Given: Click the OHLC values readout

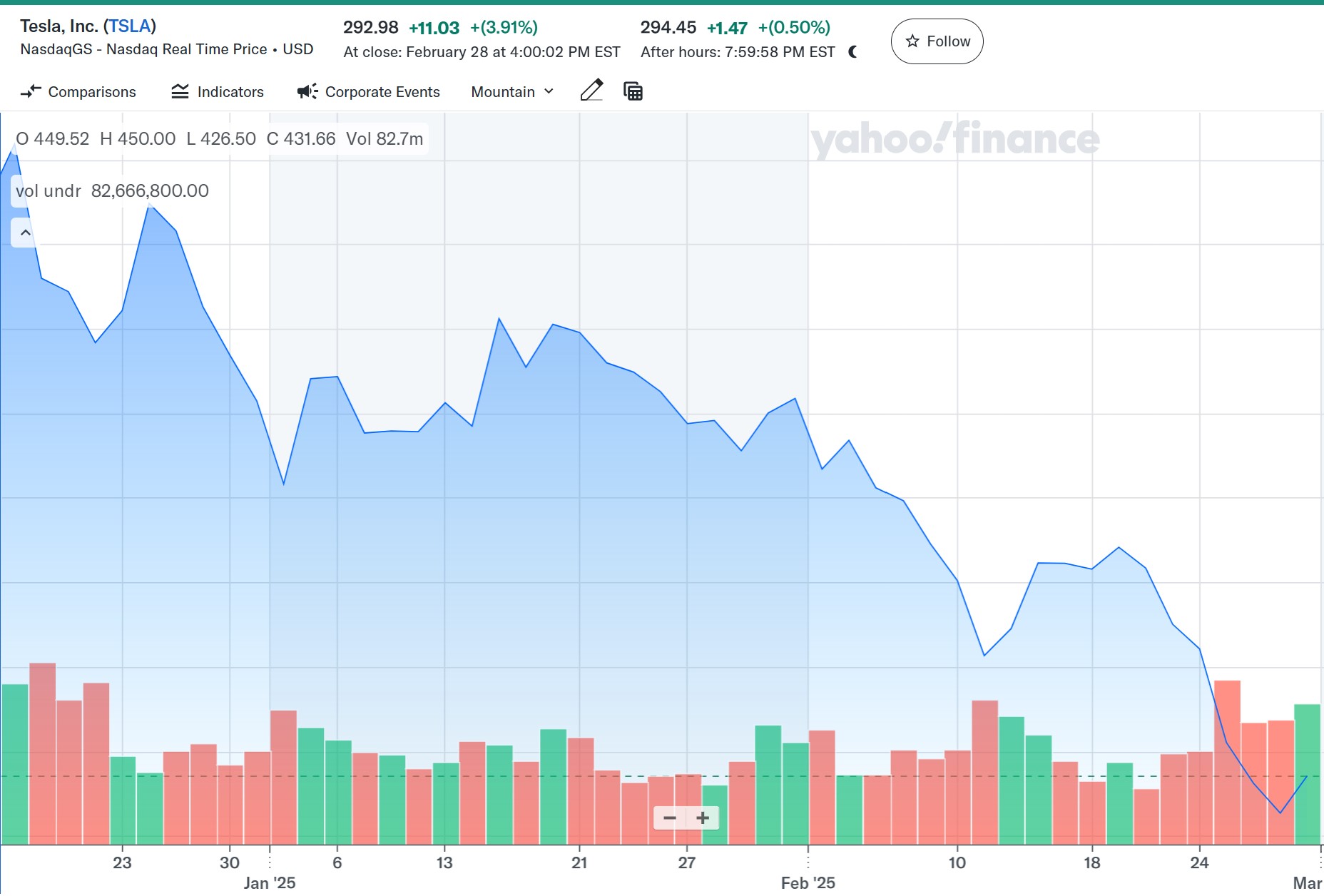Looking at the screenshot, I should tap(219, 139).
